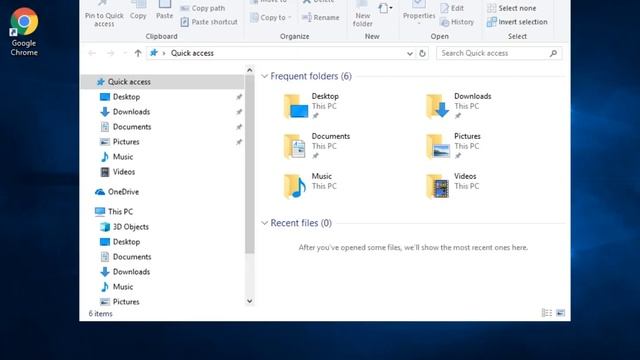Image resolution: width=640 pixels, height=360 pixels.
Task: Click the Rename ribbon button
Action: click(x=321, y=18)
